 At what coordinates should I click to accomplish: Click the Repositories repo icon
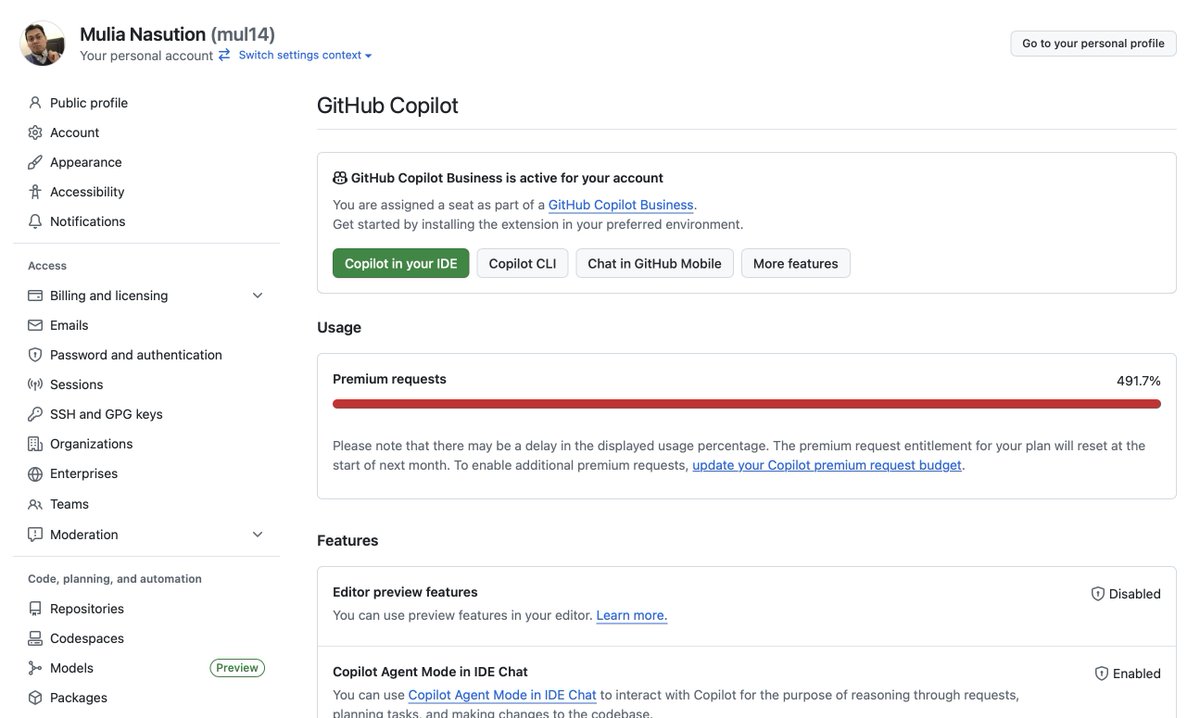(x=35, y=609)
